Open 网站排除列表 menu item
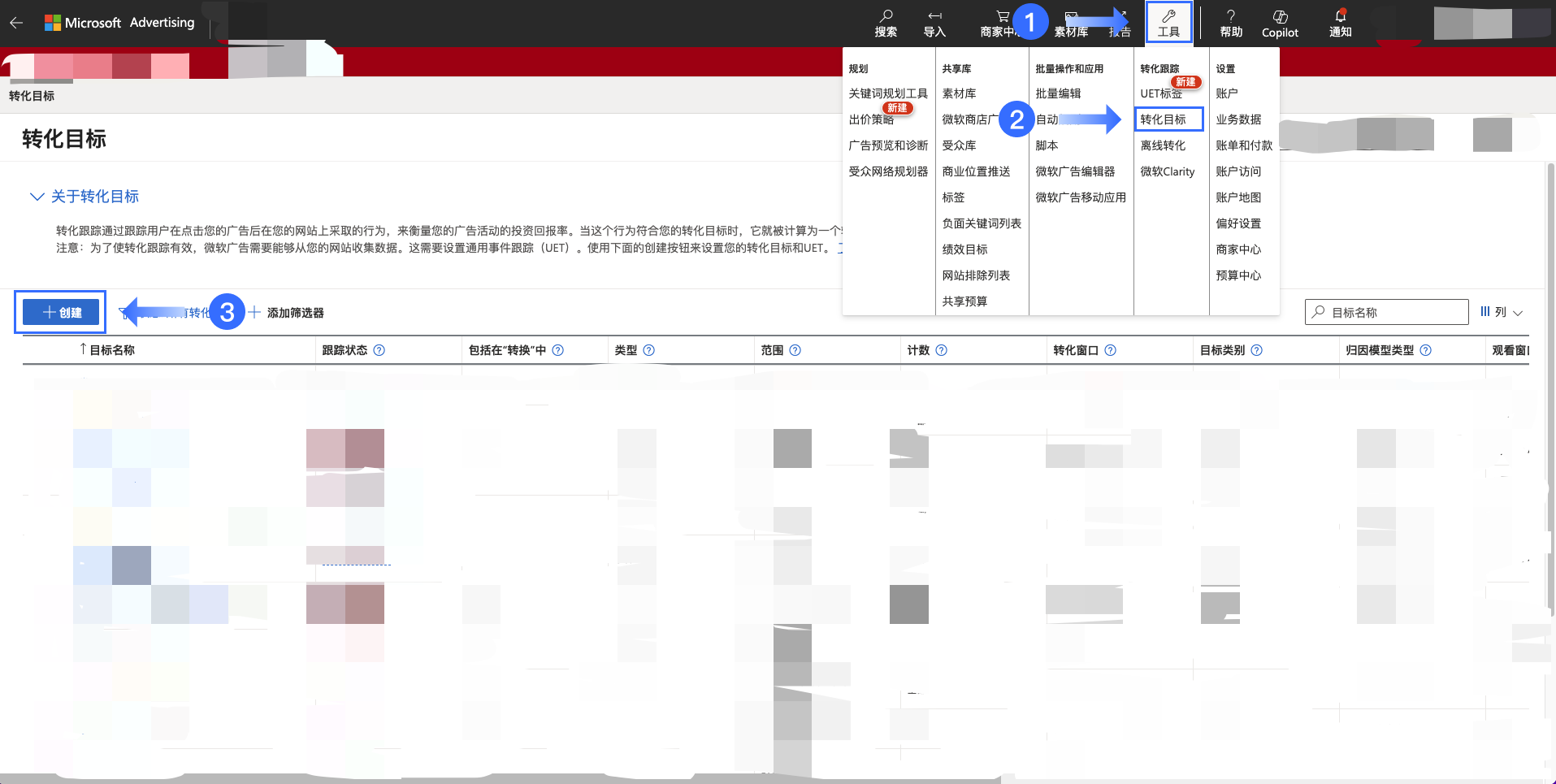The image size is (1556, 784). 976,275
